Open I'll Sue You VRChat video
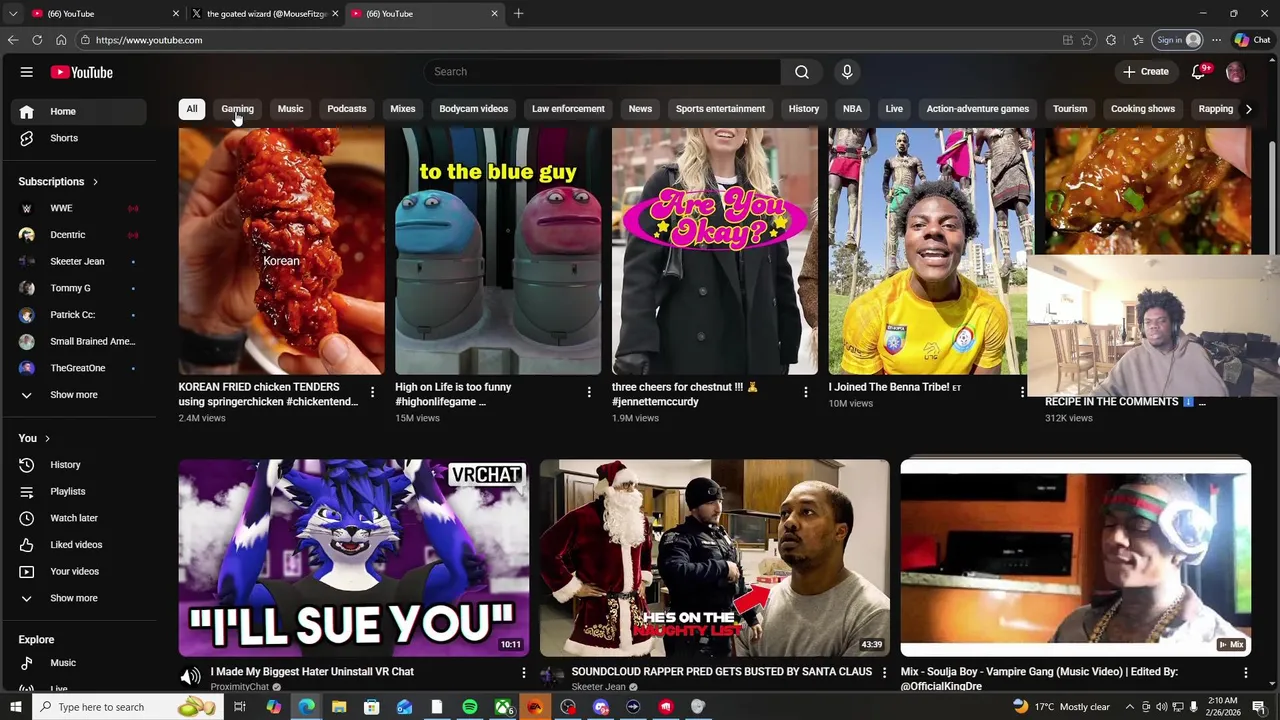 coord(354,558)
